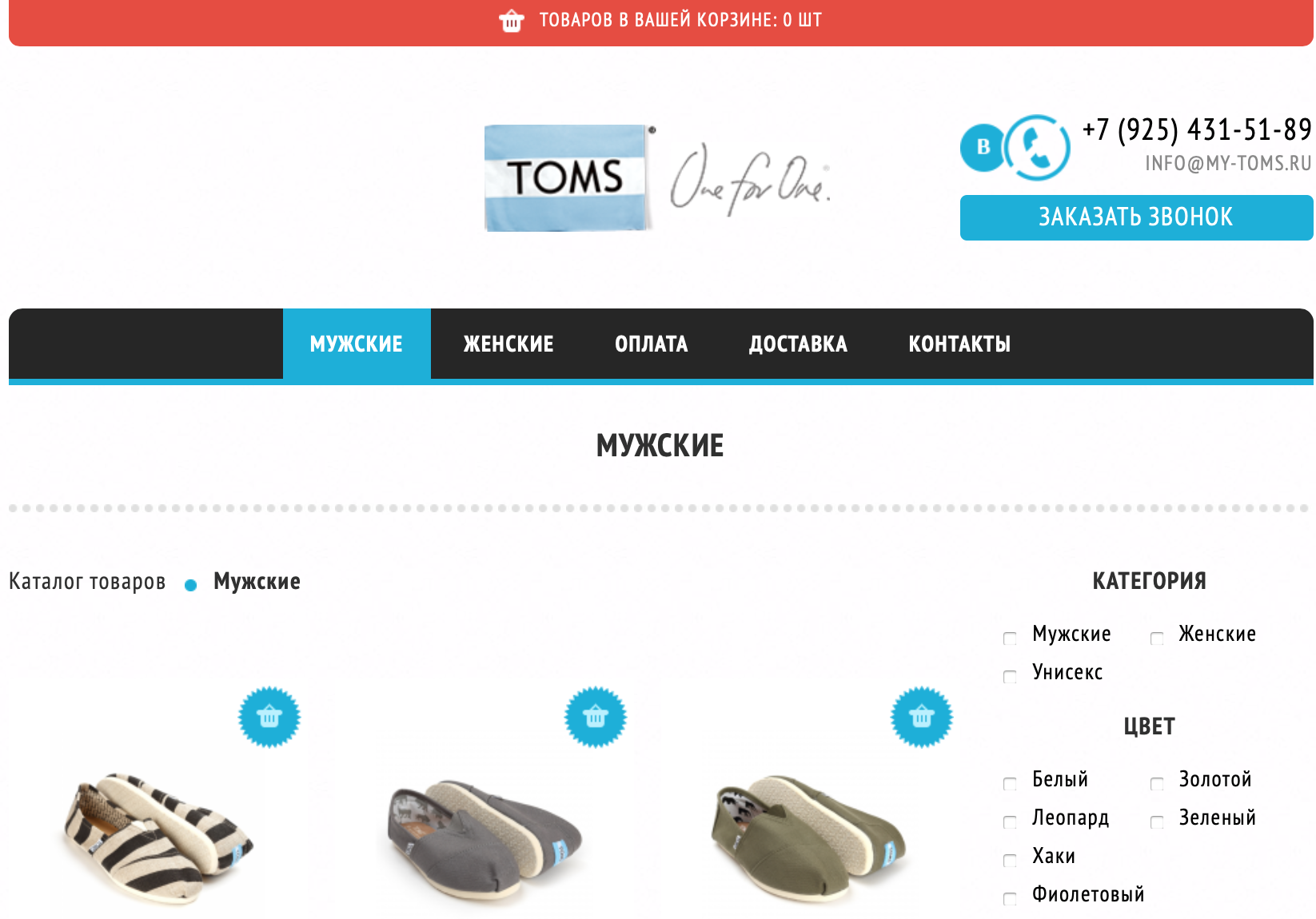1316x919 pixels.
Task: Add zebra-striped shoes to cart via badge
Action: click(x=269, y=717)
